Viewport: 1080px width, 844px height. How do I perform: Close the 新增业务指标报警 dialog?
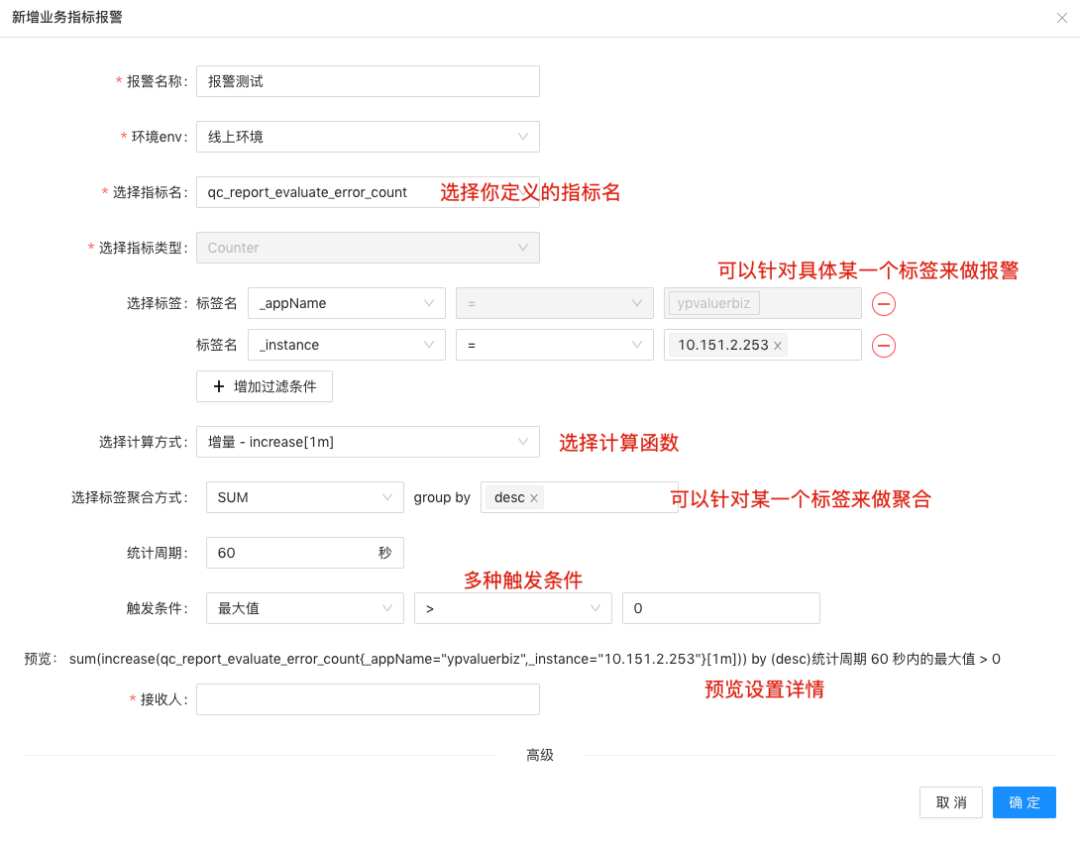coord(1063,17)
